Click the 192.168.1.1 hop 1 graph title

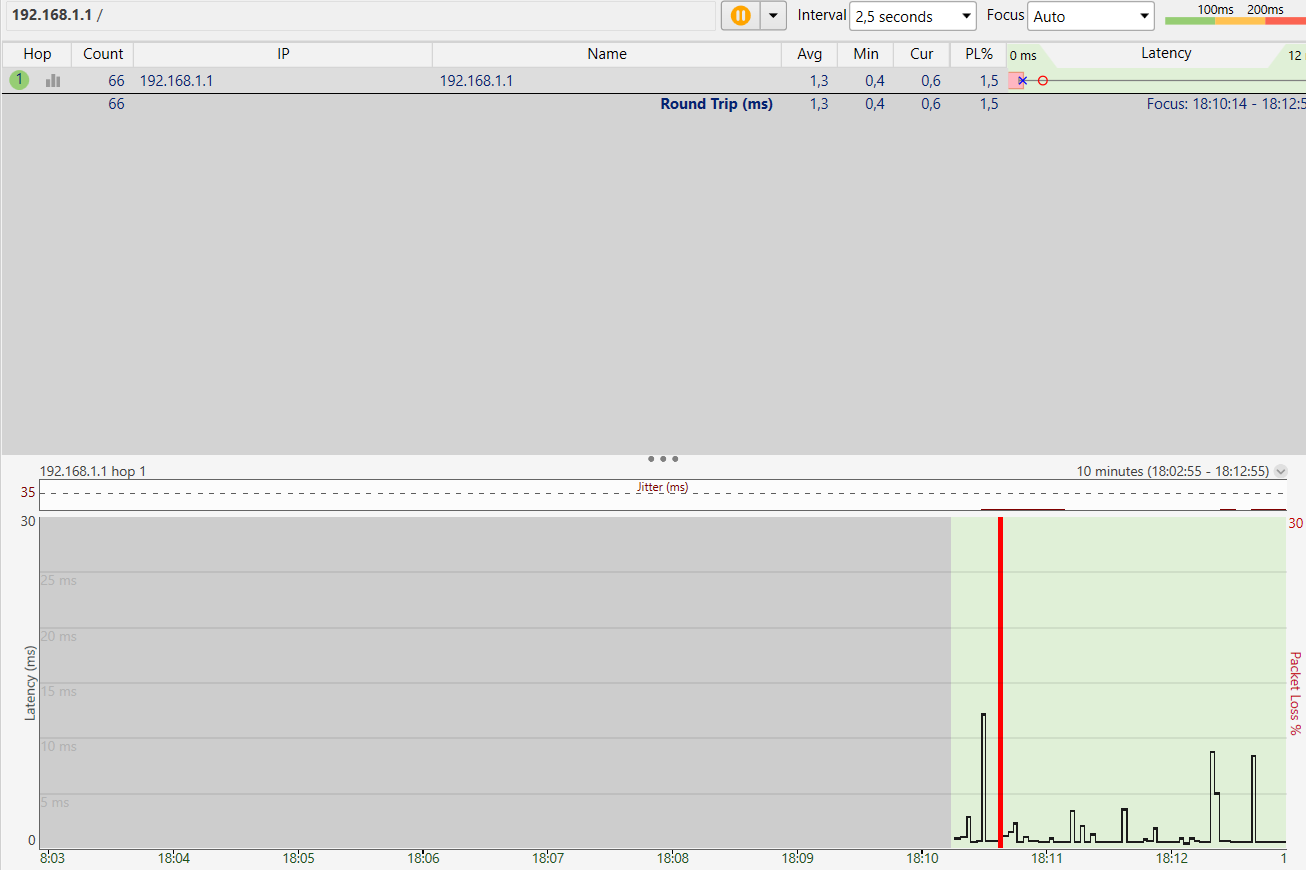tap(93, 471)
